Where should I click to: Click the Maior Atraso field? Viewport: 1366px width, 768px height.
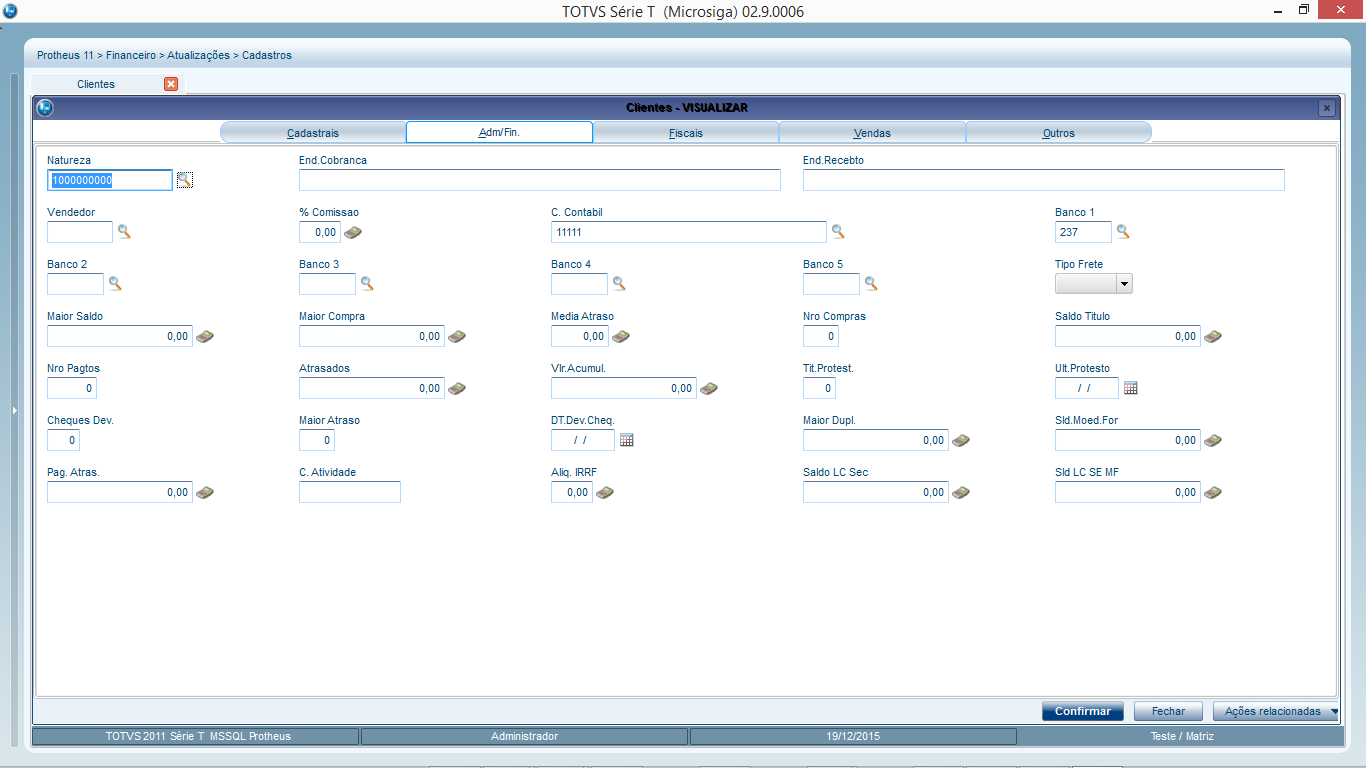317,440
